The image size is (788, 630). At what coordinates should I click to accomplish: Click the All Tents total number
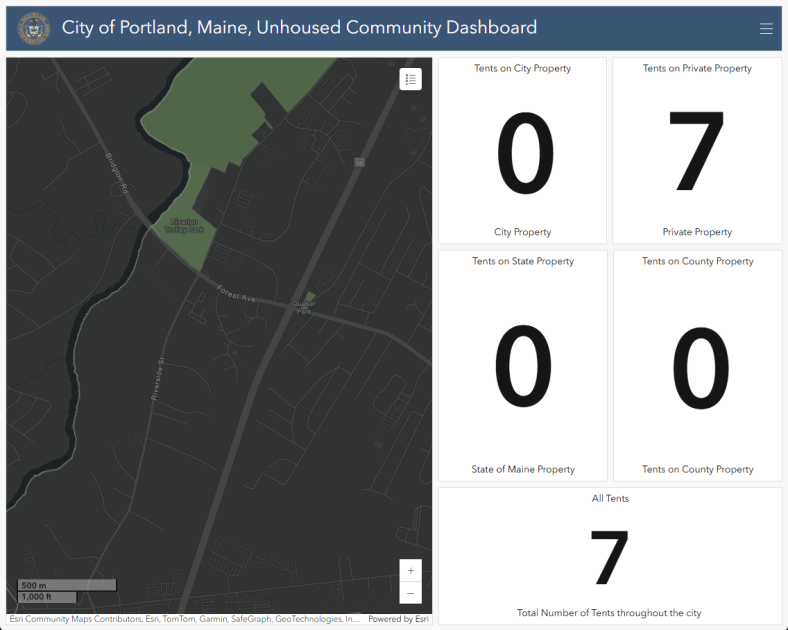coord(609,557)
